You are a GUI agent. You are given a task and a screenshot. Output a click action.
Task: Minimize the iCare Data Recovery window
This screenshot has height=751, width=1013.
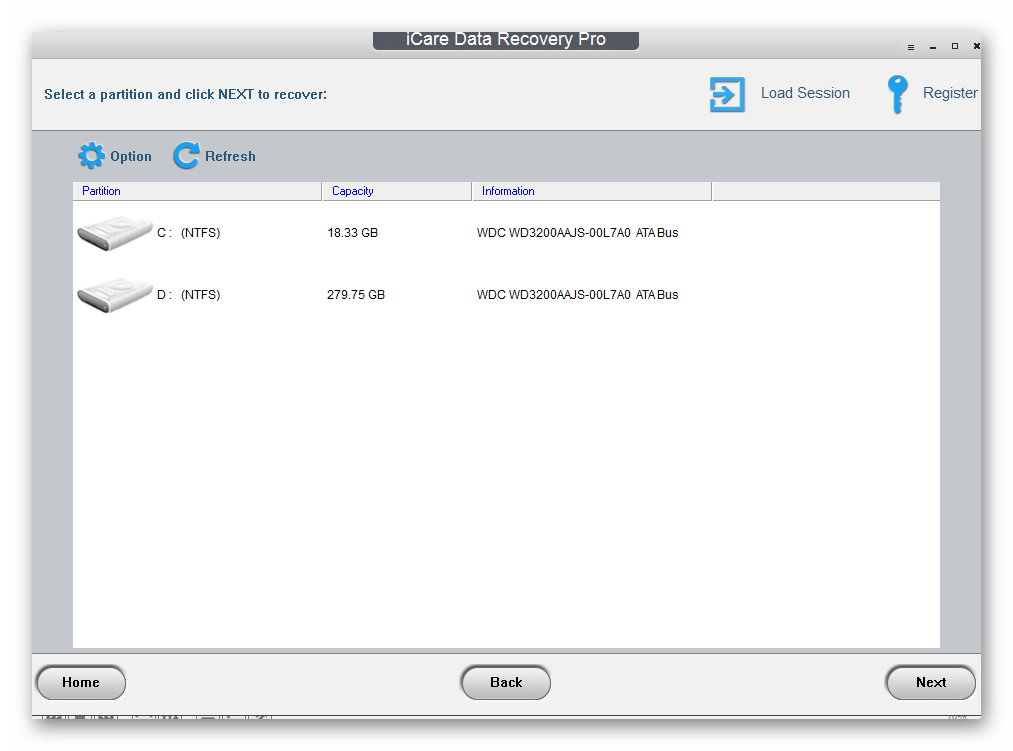point(933,47)
